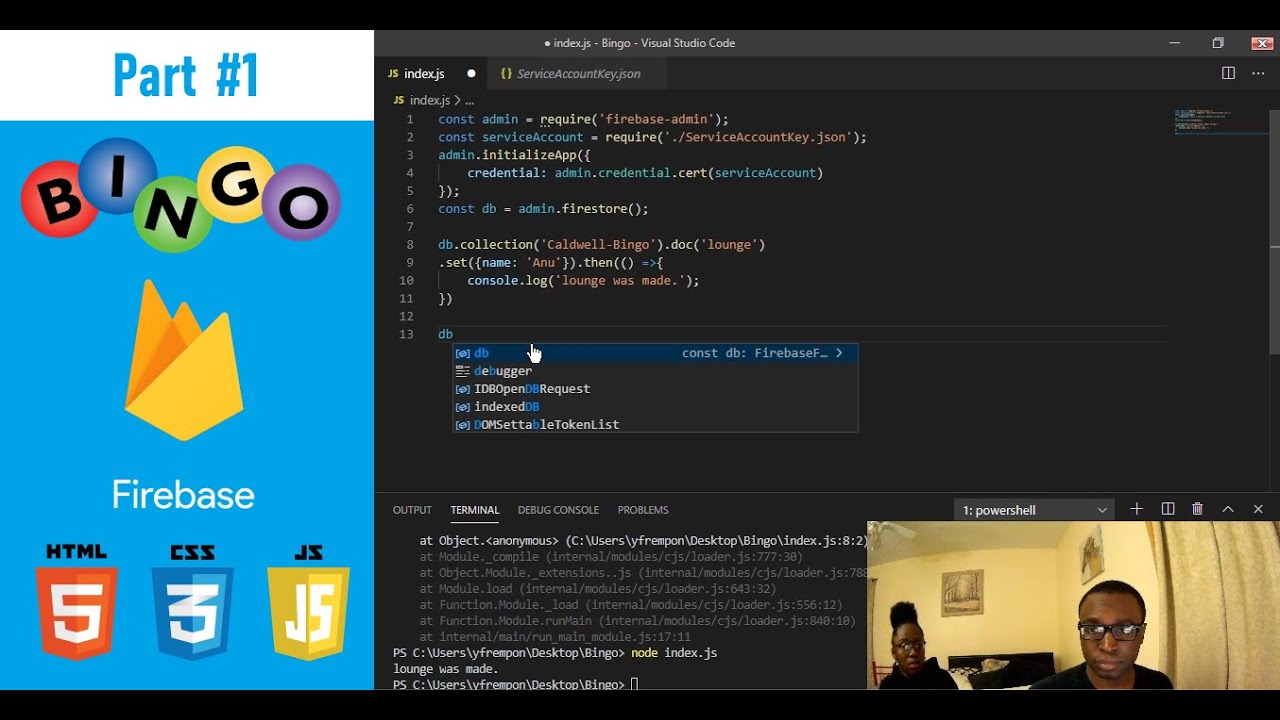Open the OUTPUT panel tab
The width and height of the screenshot is (1280, 720).
[412, 510]
